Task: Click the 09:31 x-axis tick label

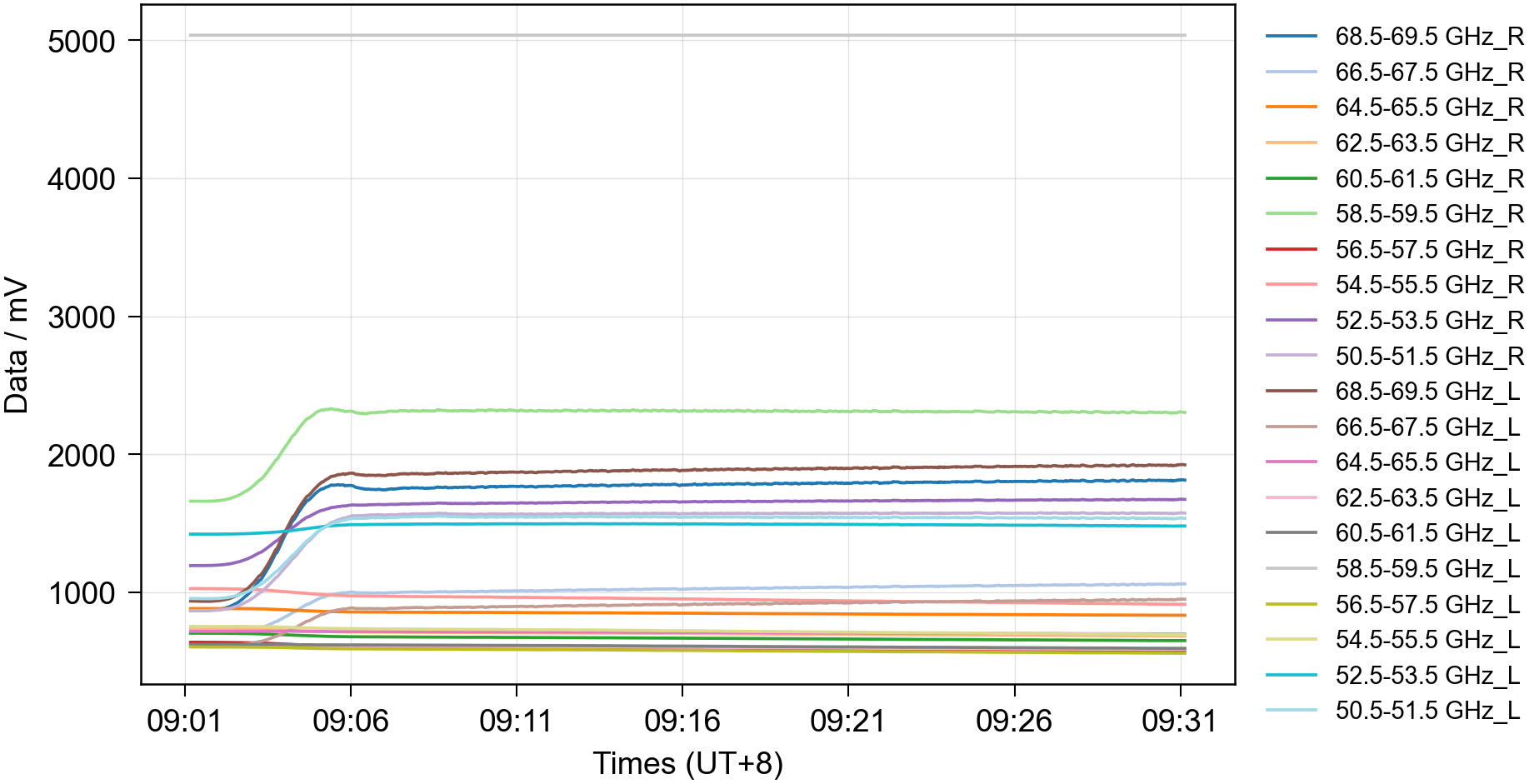Action: click(x=1179, y=721)
